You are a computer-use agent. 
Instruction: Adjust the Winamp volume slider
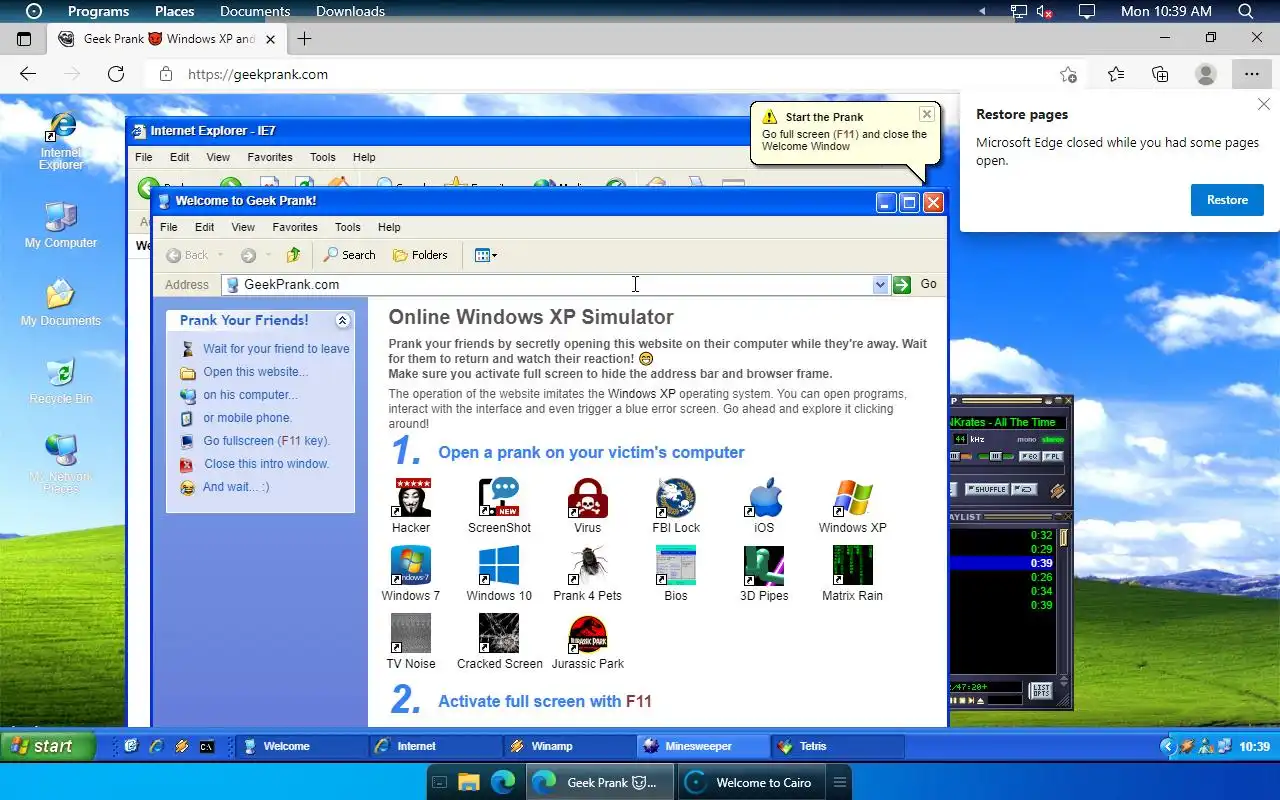[963, 456]
